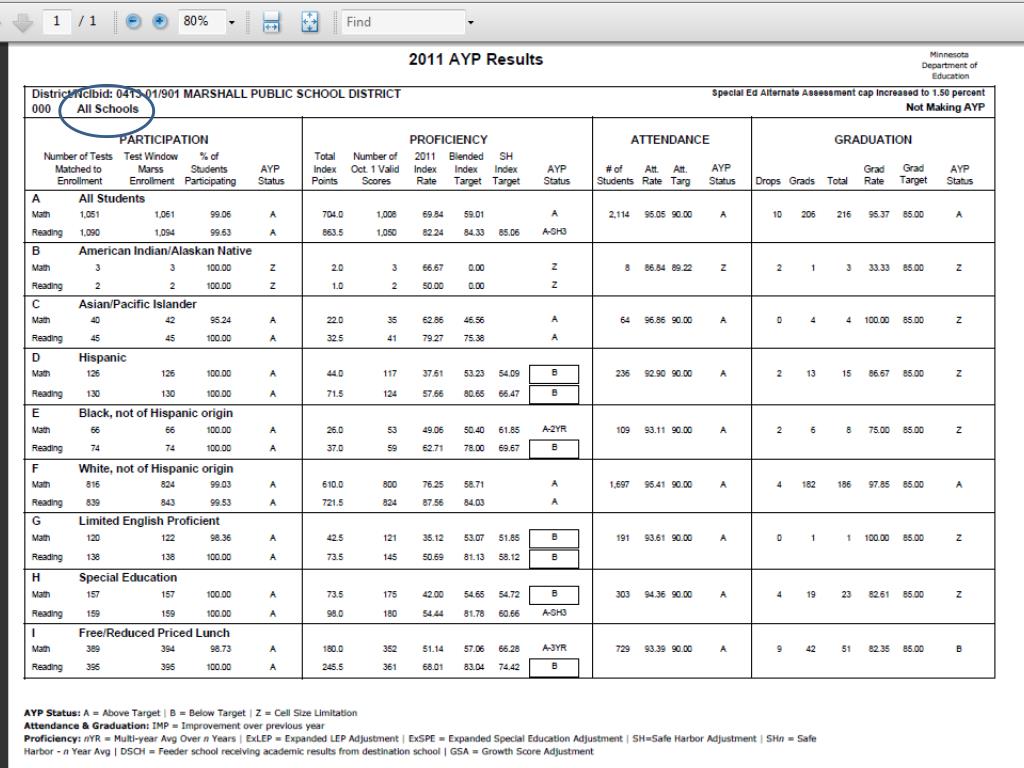
Task: Click the boxed B status for Hispanic Math
Action: (x=554, y=374)
